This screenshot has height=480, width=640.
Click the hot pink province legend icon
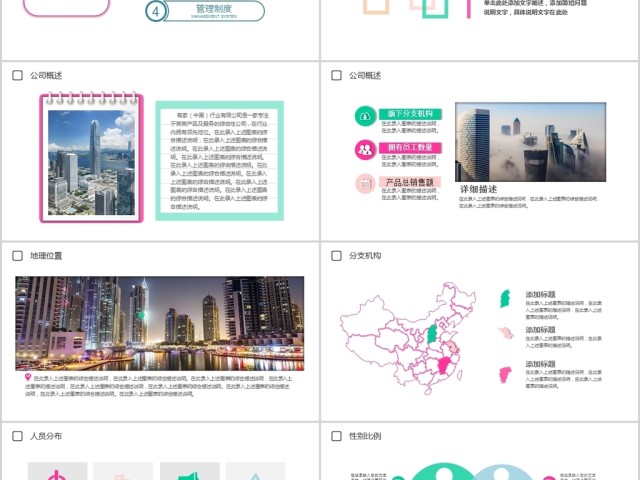505,374
